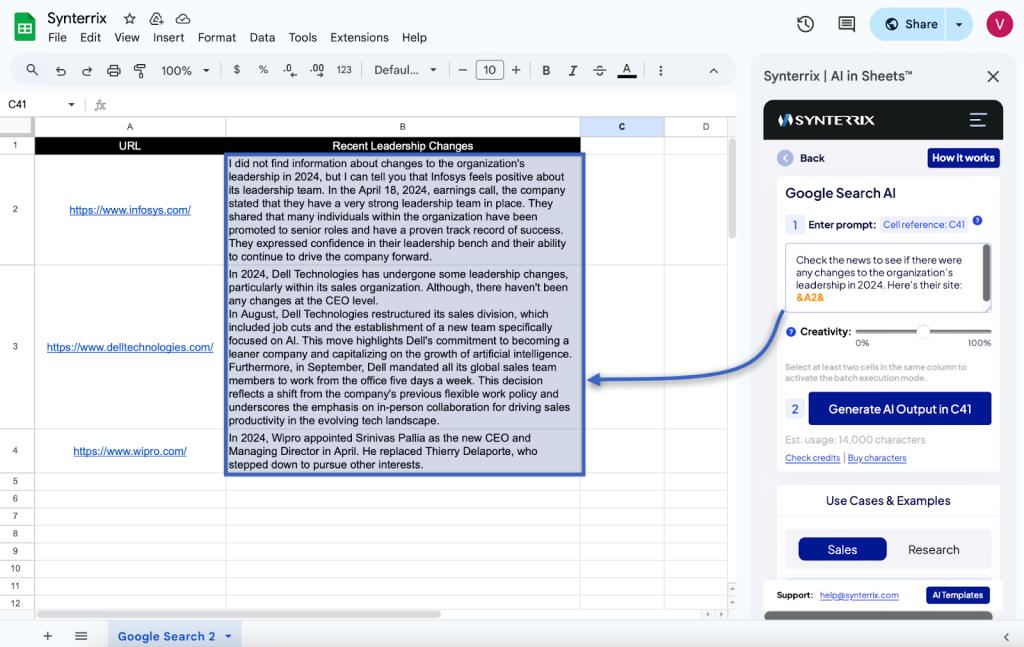1024x647 pixels.
Task: Decrease font size with minus button
Action: (462, 70)
